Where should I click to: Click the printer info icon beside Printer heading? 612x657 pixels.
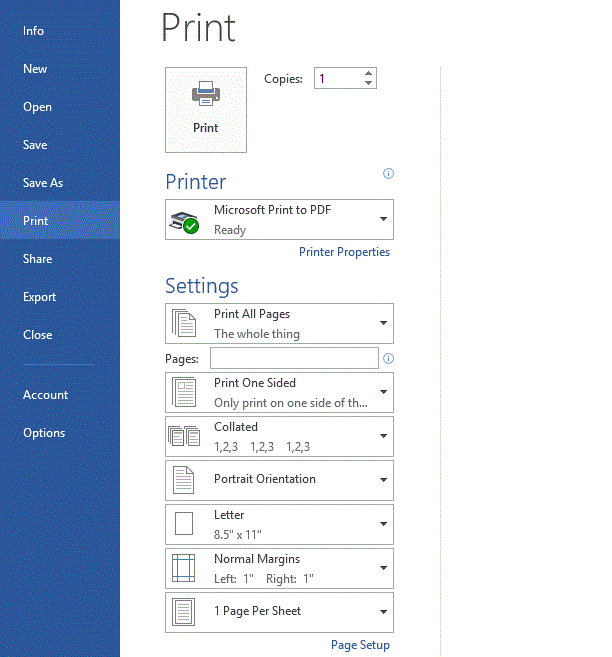click(x=388, y=173)
